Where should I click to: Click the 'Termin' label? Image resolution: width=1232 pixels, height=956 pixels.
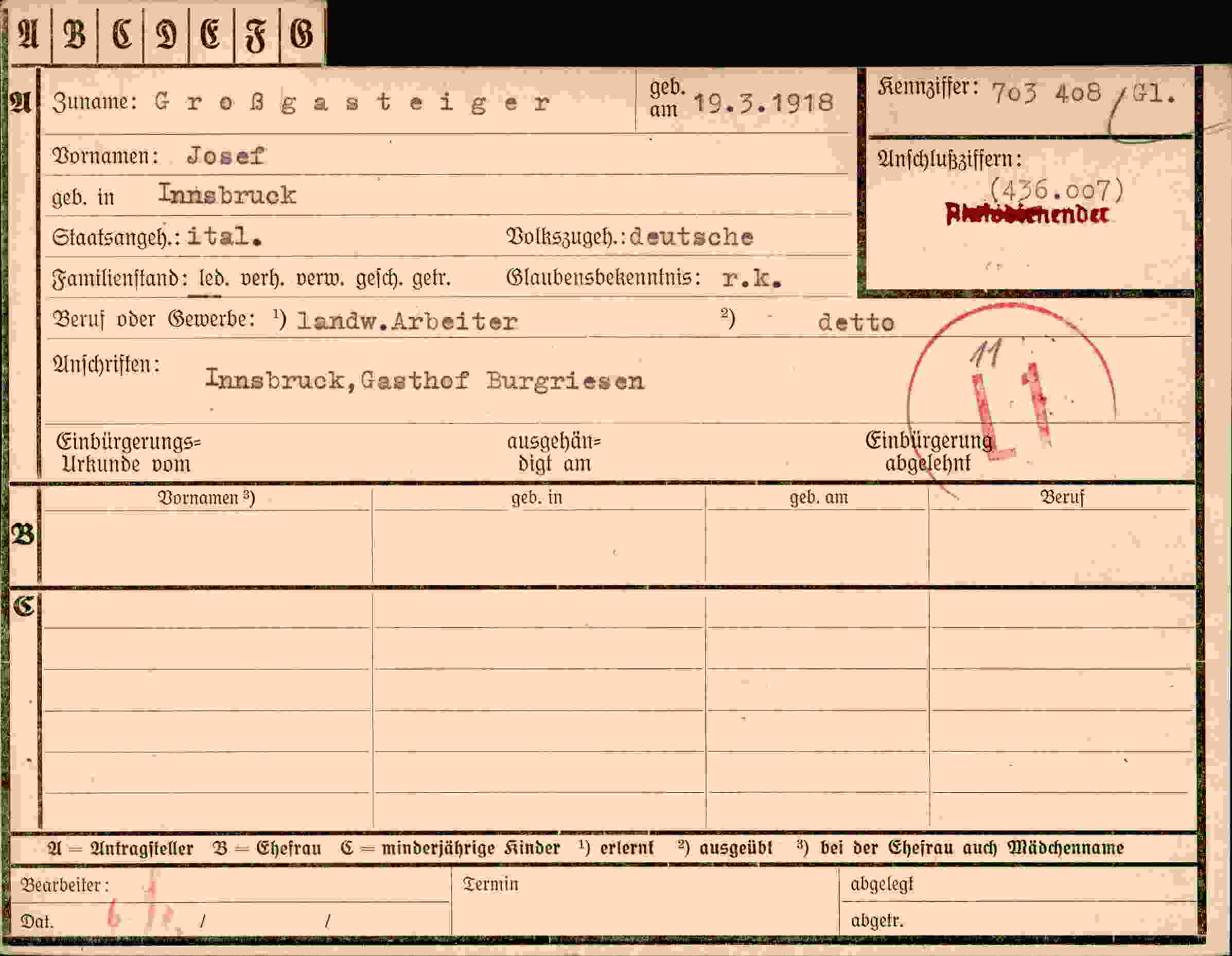point(489,884)
